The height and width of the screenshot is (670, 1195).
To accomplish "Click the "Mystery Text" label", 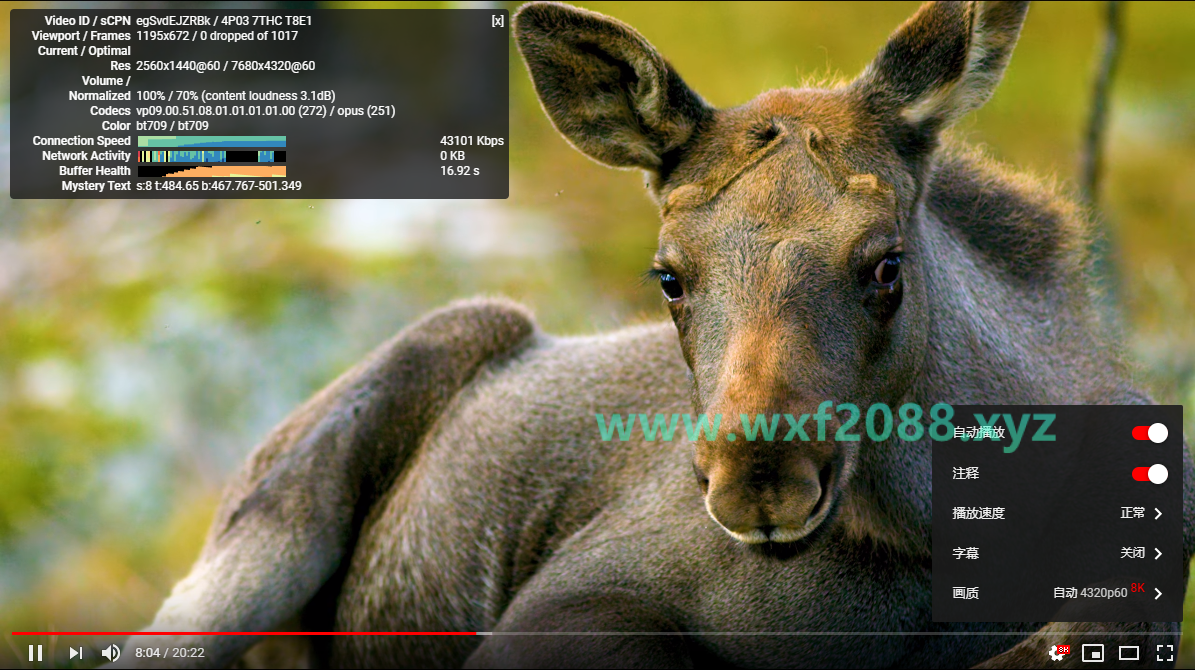I will (96, 186).
